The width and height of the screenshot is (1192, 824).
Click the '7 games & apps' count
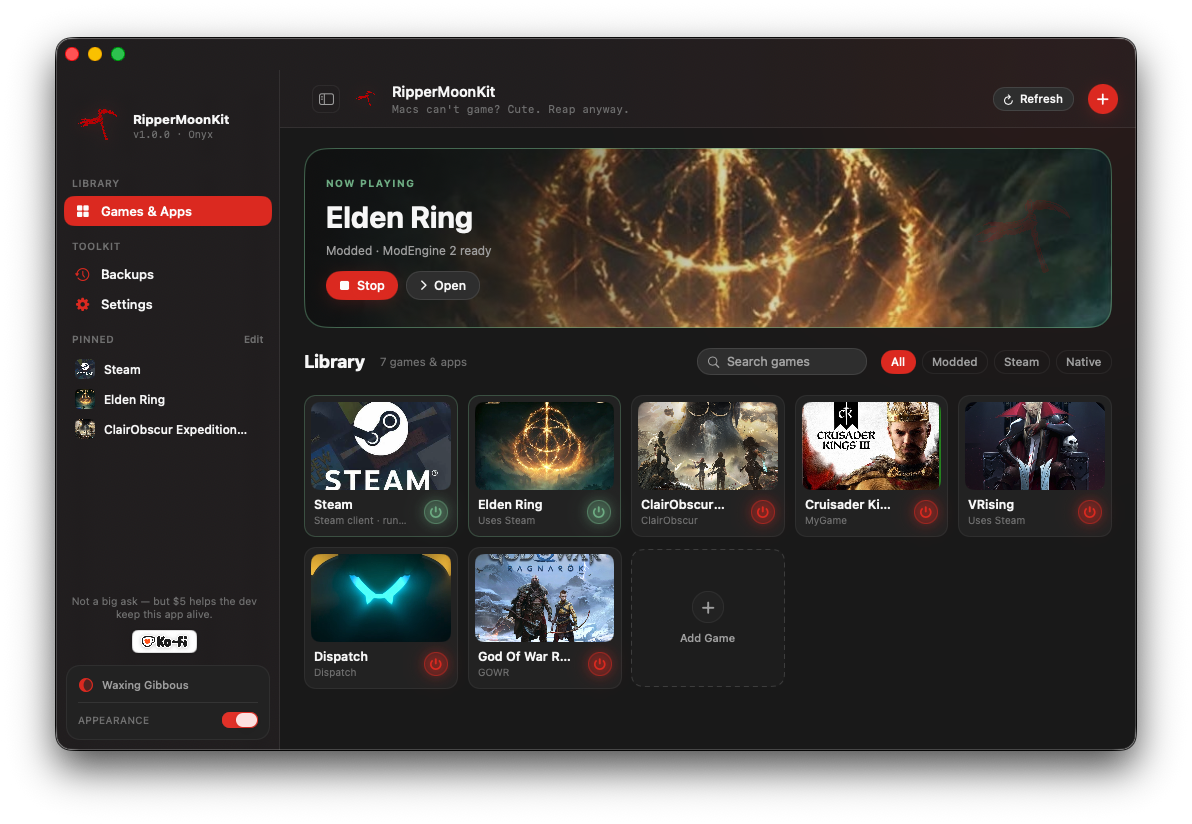[x=423, y=362]
